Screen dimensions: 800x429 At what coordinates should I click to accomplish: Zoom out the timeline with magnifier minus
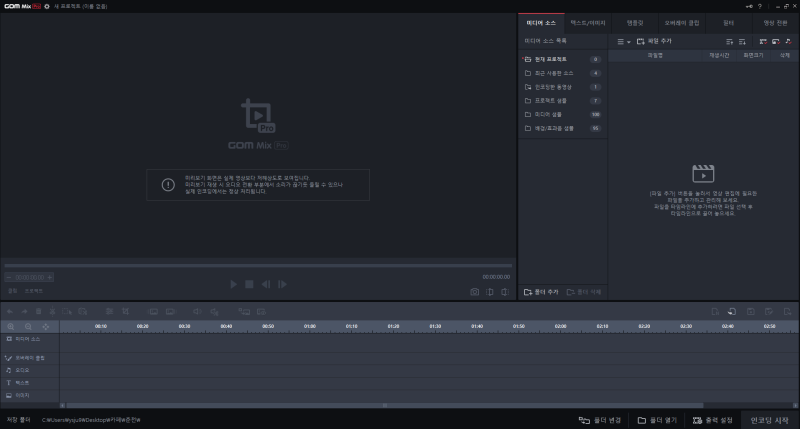click(28, 326)
